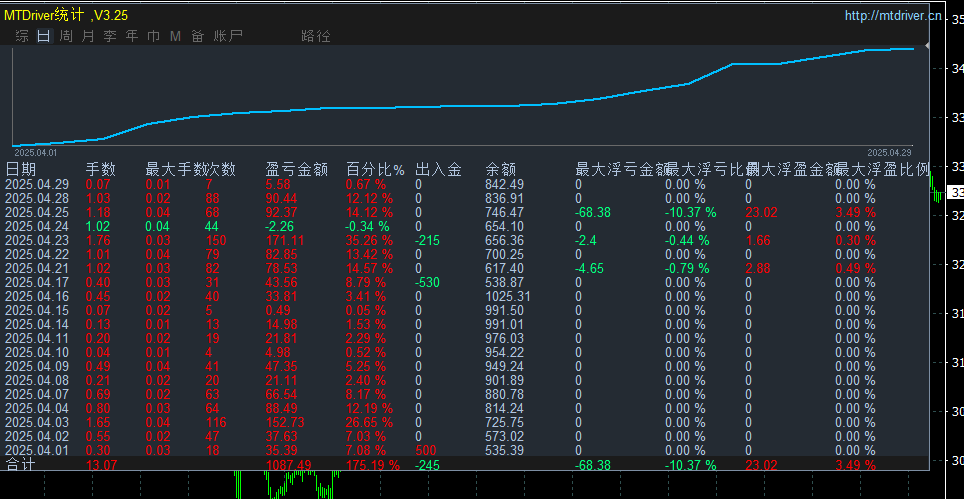Click the 日期 column header

[20, 169]
